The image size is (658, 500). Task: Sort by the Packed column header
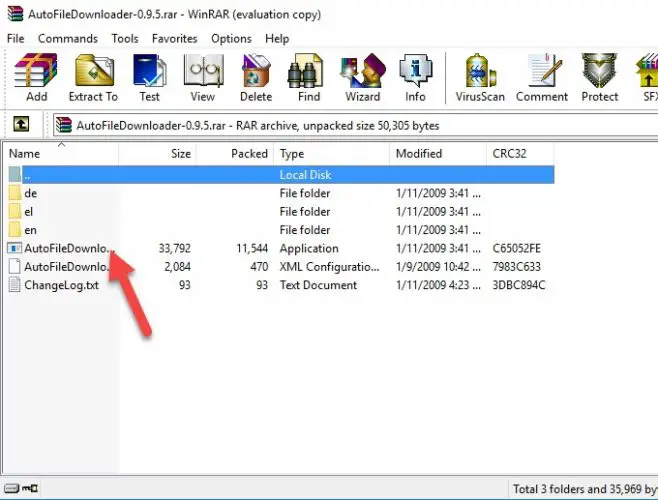pyautogui.click(x=235, y=154)
